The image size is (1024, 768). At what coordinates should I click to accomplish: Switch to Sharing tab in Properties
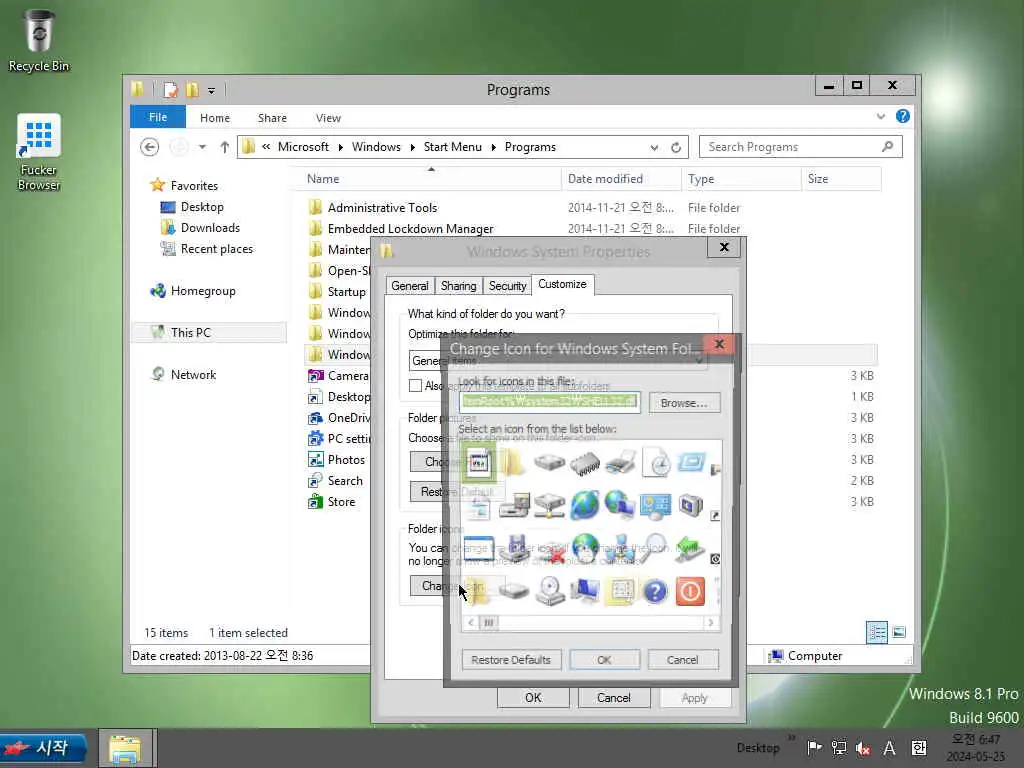point(458,286)
